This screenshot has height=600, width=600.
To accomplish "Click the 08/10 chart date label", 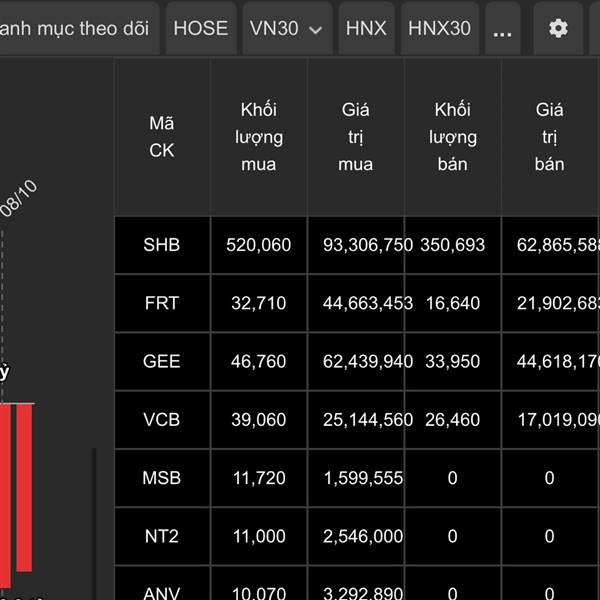I will coord(19,198).
